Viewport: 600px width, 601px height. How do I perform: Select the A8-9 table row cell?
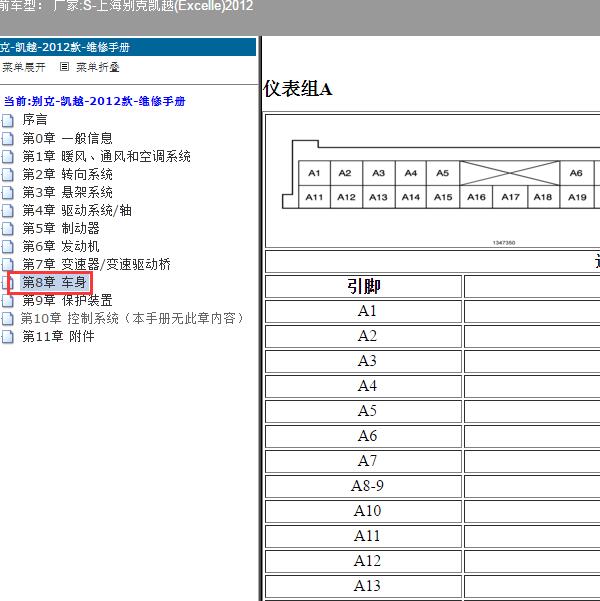[363, 486]
